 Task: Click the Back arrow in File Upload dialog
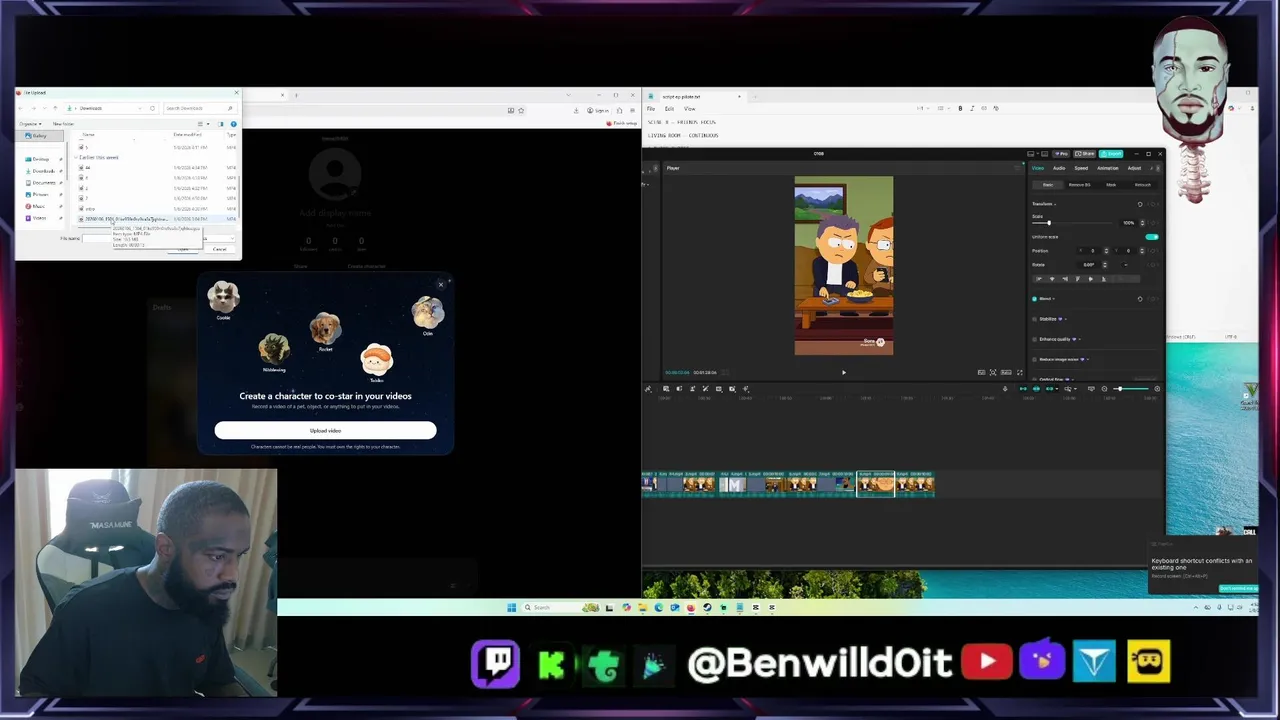(x=20, y=108)
